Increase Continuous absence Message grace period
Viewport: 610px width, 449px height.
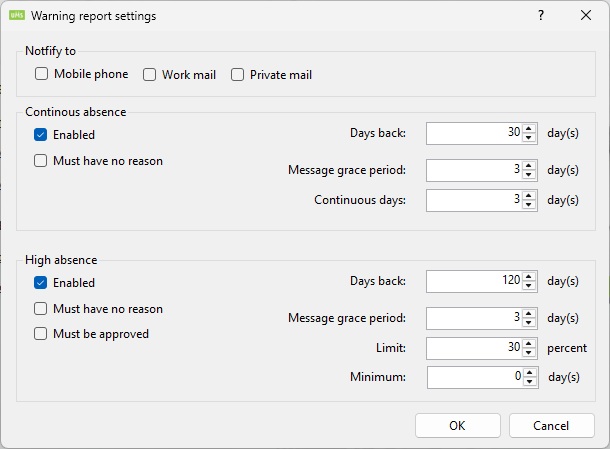click(530, 165)
